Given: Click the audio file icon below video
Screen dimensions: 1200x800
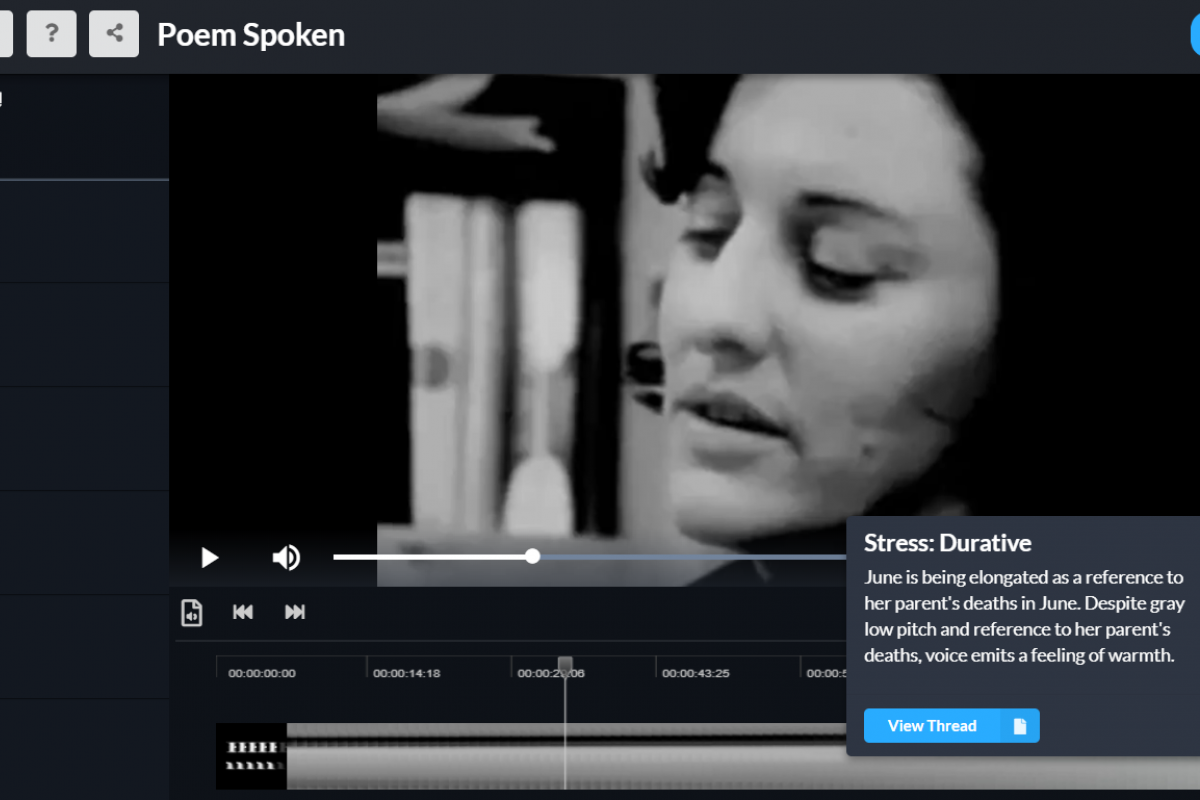Looking at the screenshot, I should [192, 612].
